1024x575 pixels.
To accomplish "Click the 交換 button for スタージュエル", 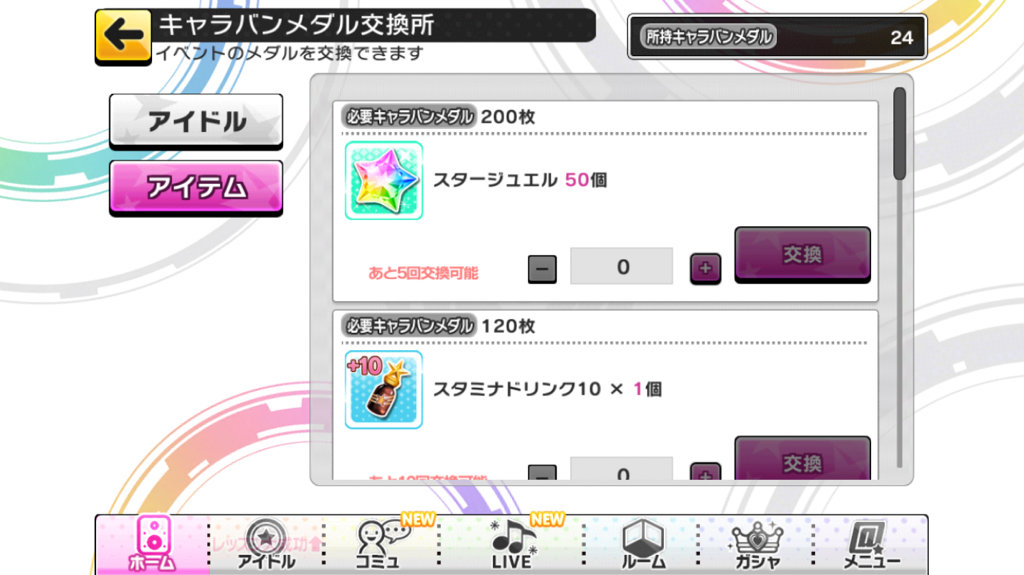I will 803,255.
